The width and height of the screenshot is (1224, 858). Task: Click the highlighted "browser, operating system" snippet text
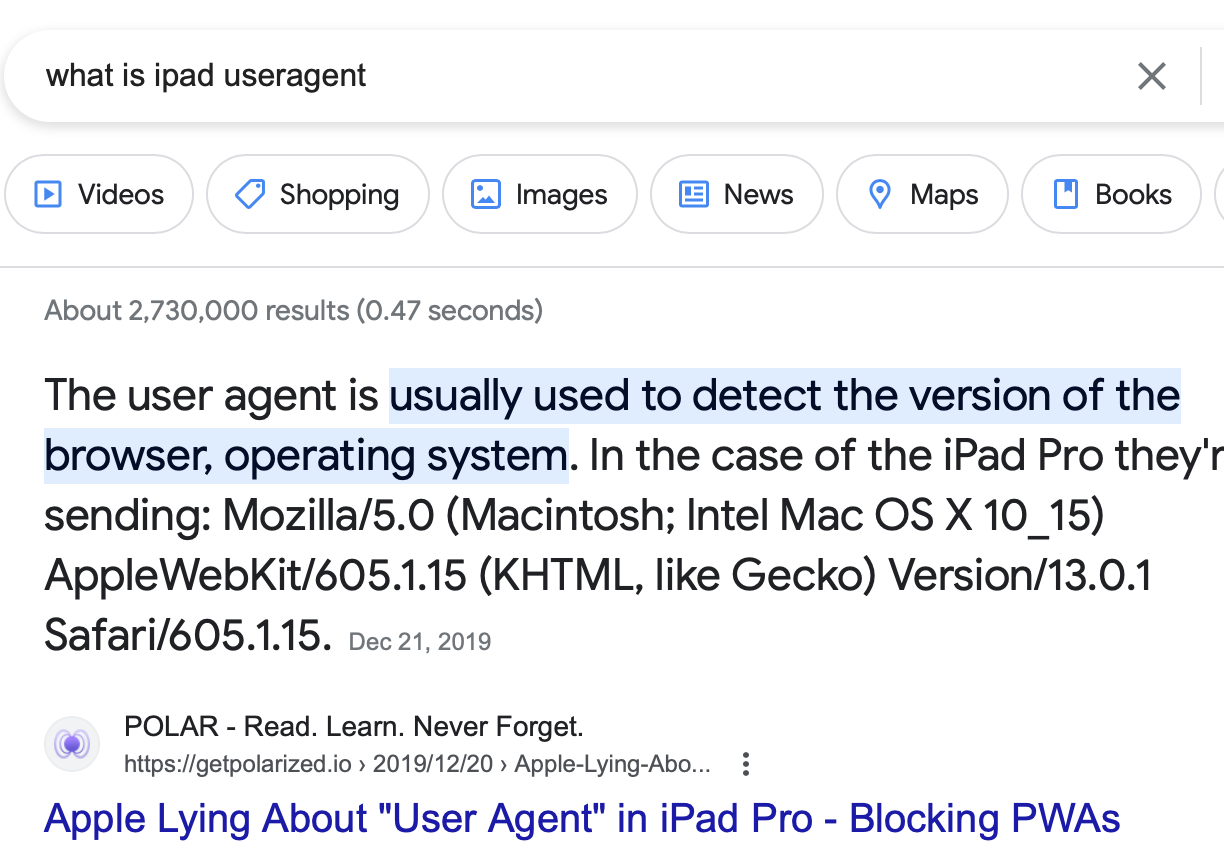click(x=306, y=456)
